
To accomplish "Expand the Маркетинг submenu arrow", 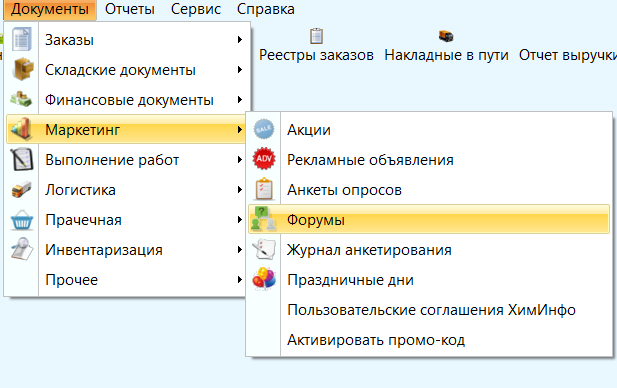I will coord(240,129).
